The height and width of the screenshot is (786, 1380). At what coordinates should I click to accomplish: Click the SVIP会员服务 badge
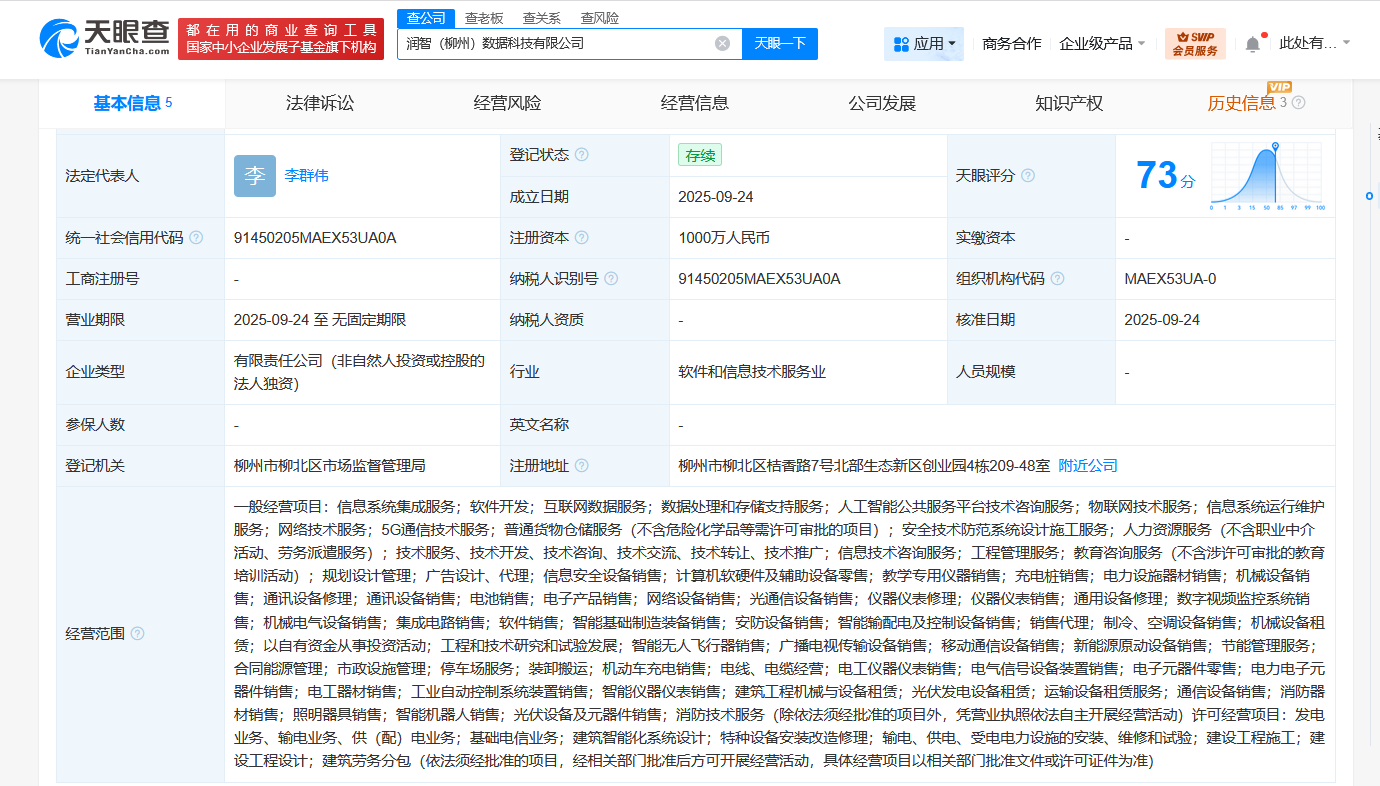(1195, 43)
